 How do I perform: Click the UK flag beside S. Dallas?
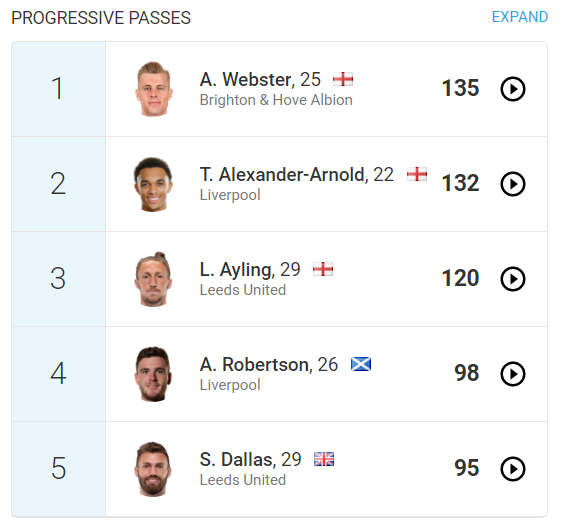324,459
